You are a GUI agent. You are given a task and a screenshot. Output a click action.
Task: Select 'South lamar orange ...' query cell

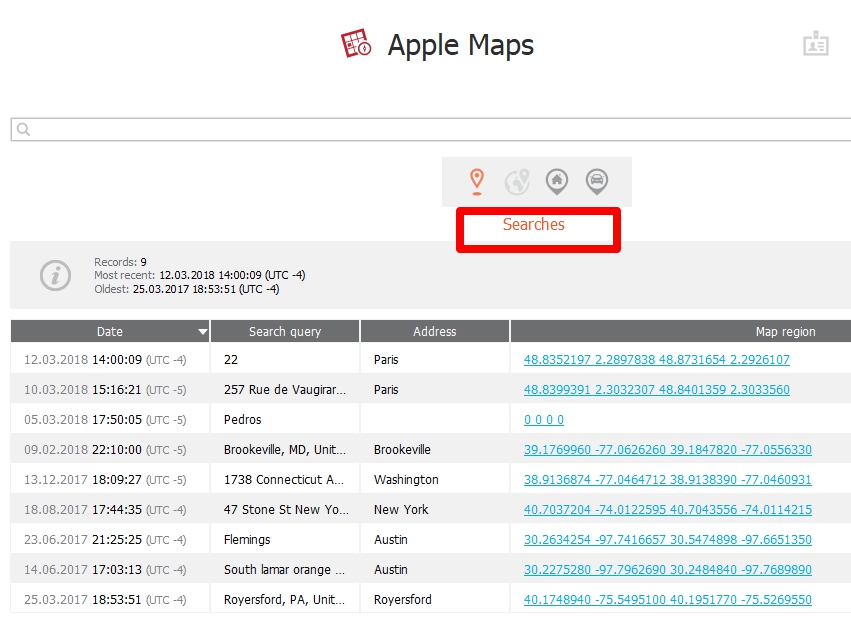[285, 569]
